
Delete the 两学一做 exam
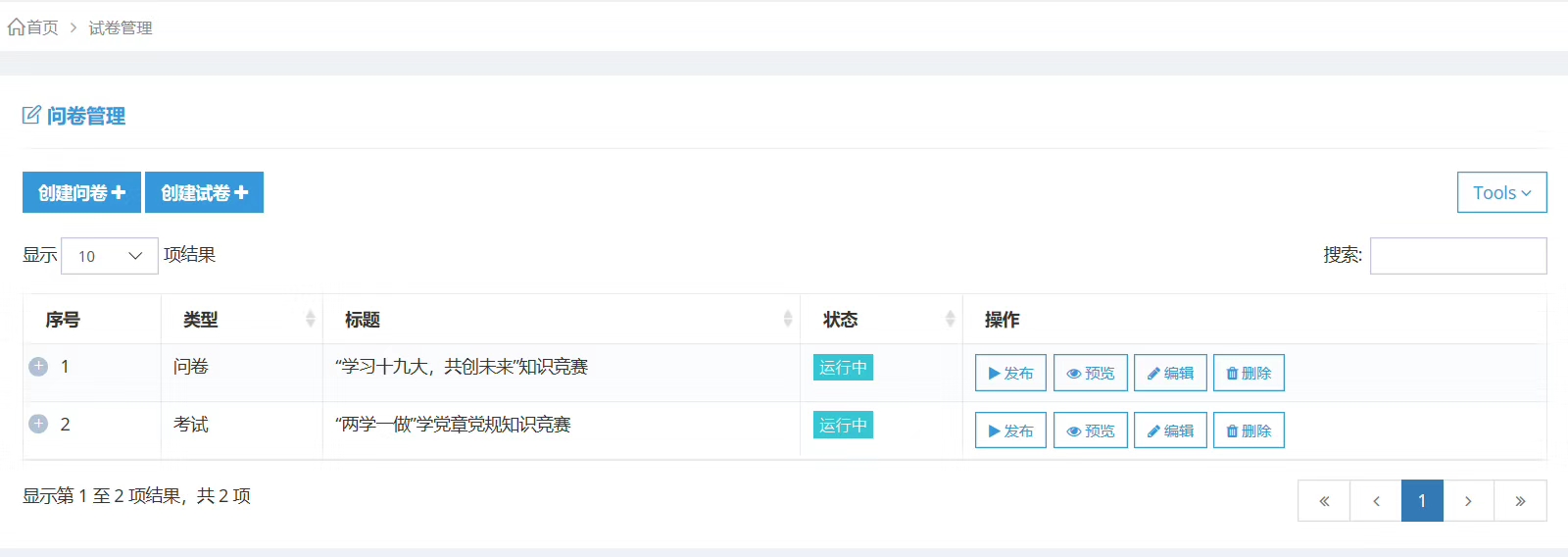[1249, 430]
